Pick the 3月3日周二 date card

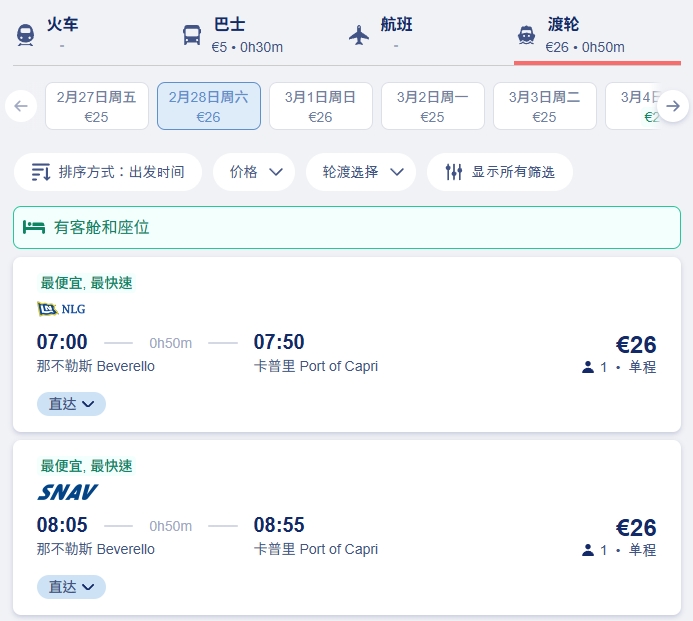(544, 106)
